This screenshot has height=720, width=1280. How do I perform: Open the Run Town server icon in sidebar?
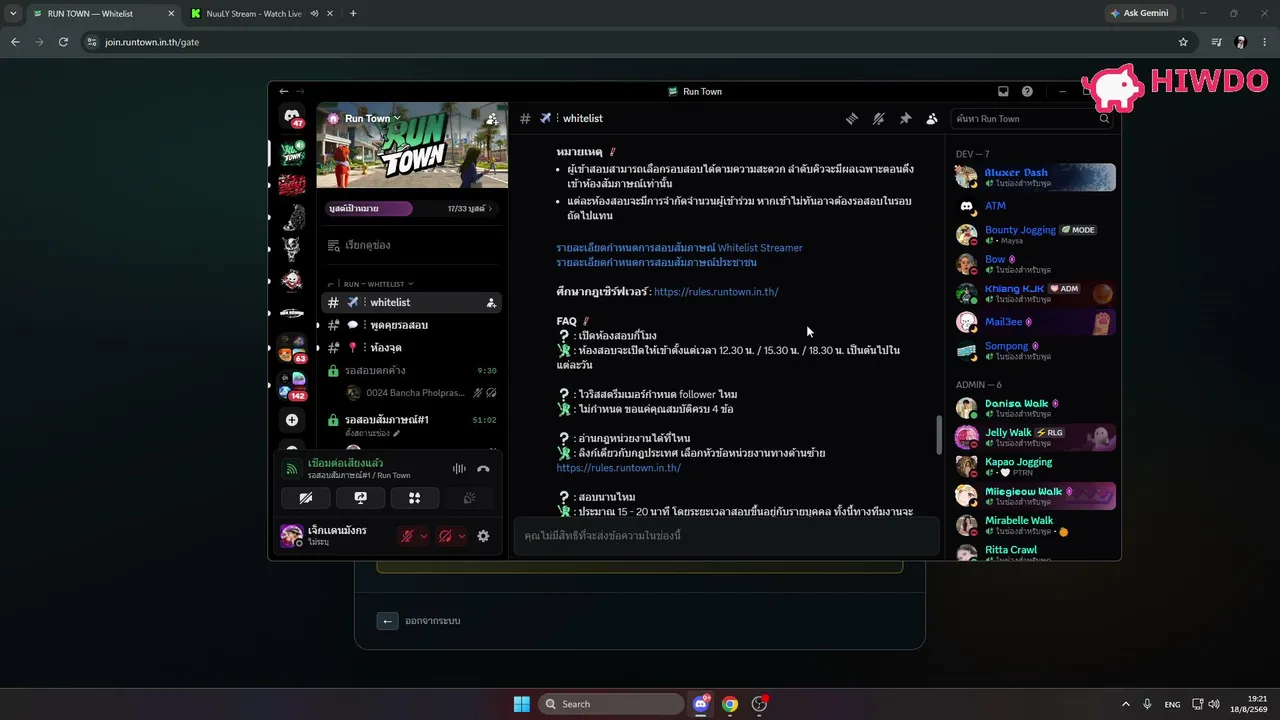pos(292,152)
